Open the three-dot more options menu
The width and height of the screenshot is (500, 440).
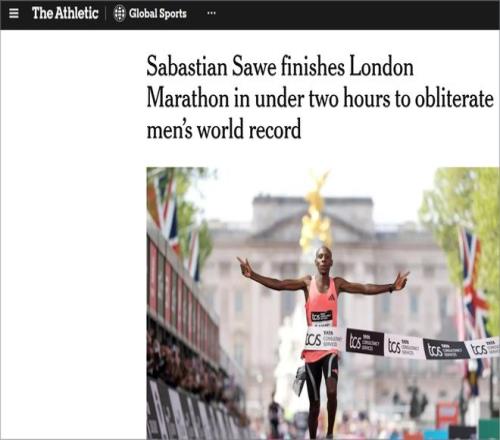coord(211,13)
